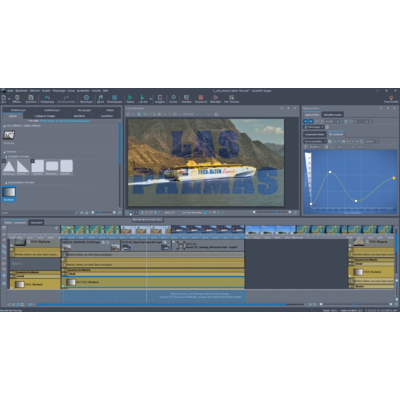Select the rounded rectangle shape thumbnail

(52, 166)
